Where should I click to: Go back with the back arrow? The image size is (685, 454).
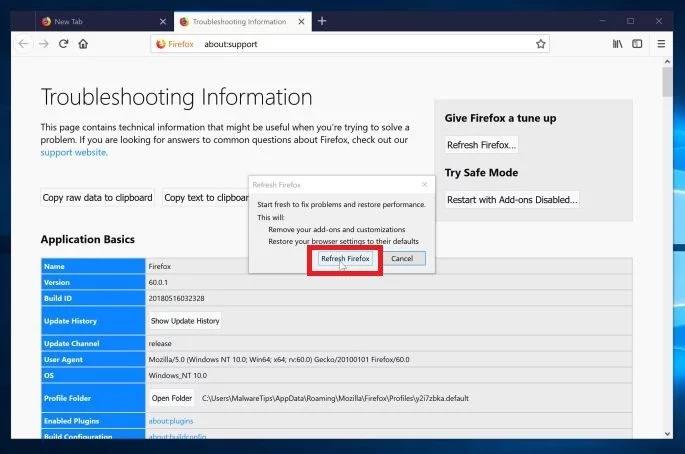[x=24, y=44]
